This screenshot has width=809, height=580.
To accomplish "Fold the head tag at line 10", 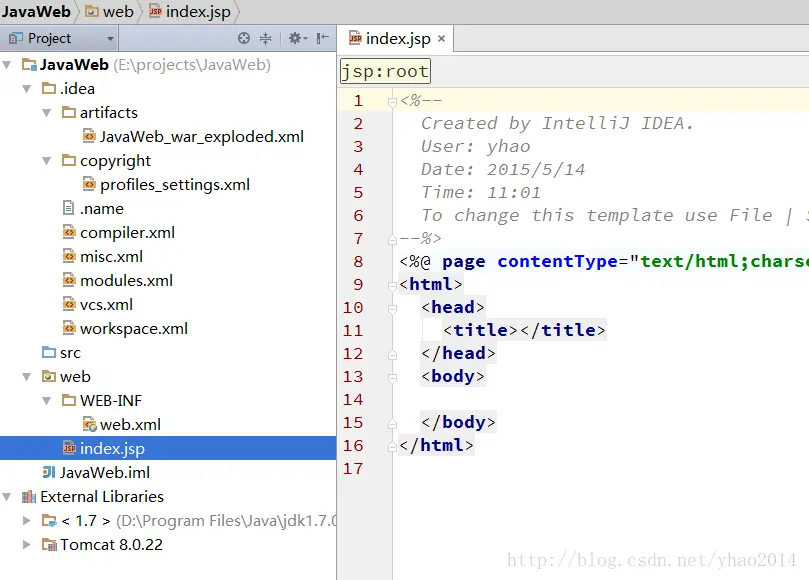I will (x=392, y=309).
